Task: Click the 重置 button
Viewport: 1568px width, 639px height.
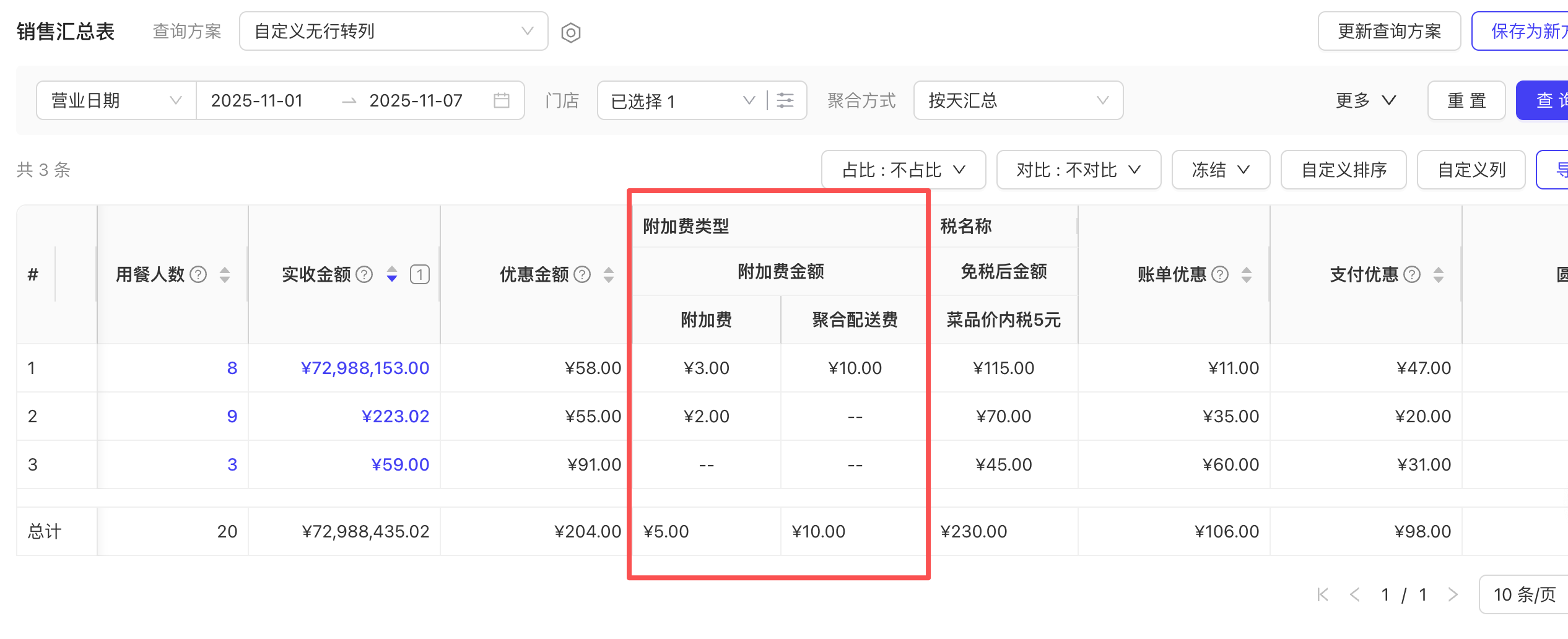Action: pos(1466,100)
